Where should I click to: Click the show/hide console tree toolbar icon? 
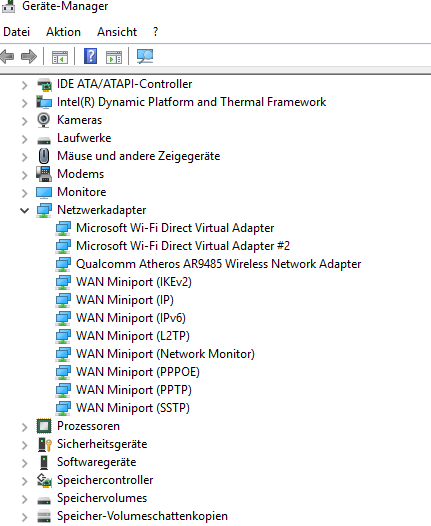point(60,57)
